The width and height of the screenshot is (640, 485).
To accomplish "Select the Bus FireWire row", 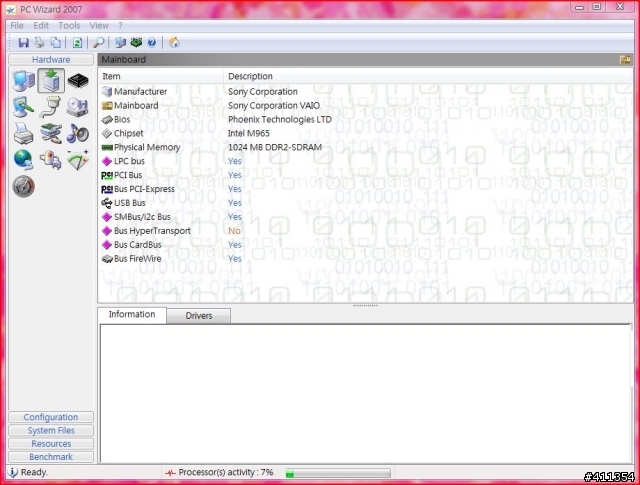I will [365, 258].
